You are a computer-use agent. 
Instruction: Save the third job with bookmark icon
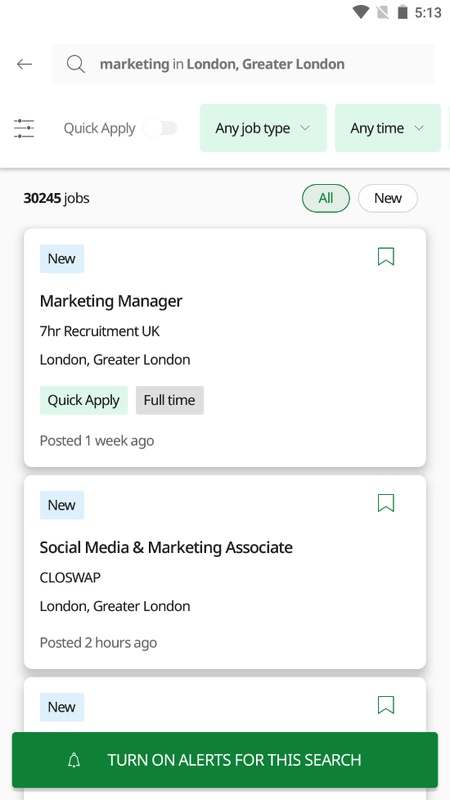(x=386, y=705)
